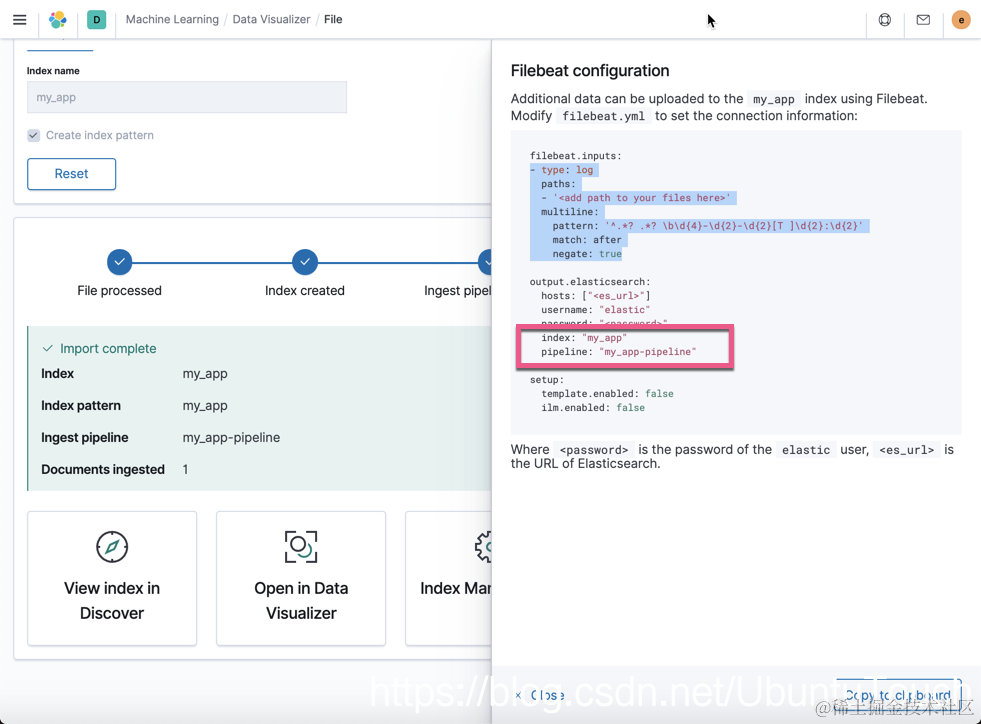Click the multiline pattern regex line
Viewport: 981px width, 724px height.
pyautogui.click(x=708, y=226)
